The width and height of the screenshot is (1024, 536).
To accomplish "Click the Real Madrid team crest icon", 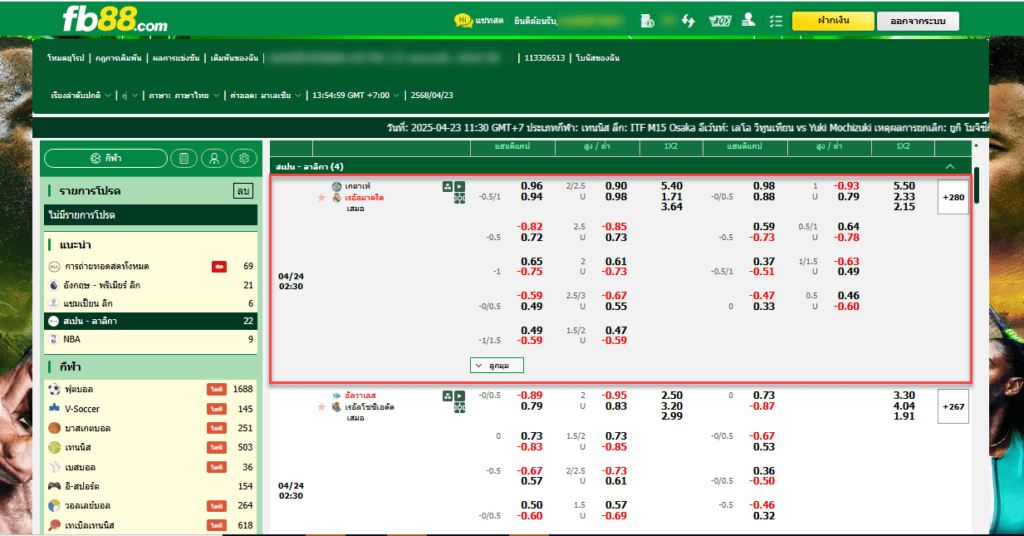I will [x=336, y=198].
